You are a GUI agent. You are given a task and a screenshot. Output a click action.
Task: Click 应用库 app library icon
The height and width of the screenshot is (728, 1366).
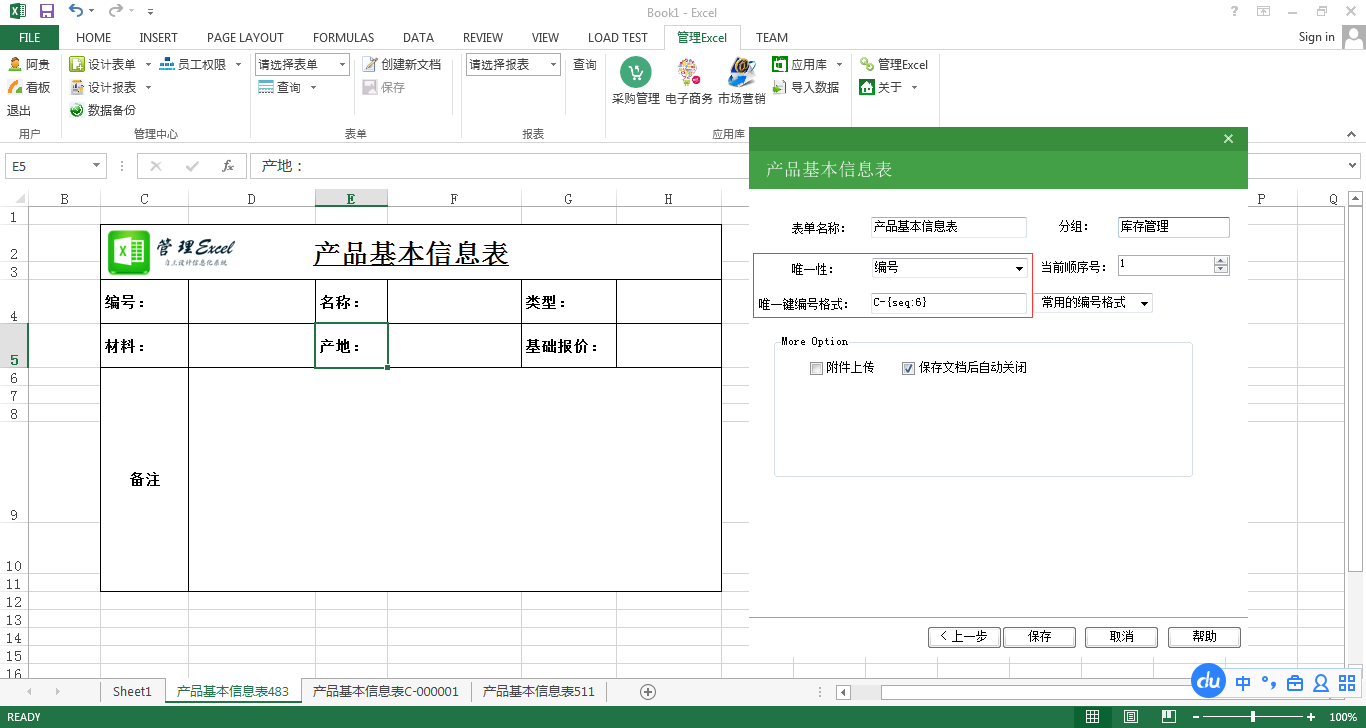click(780, 64)
